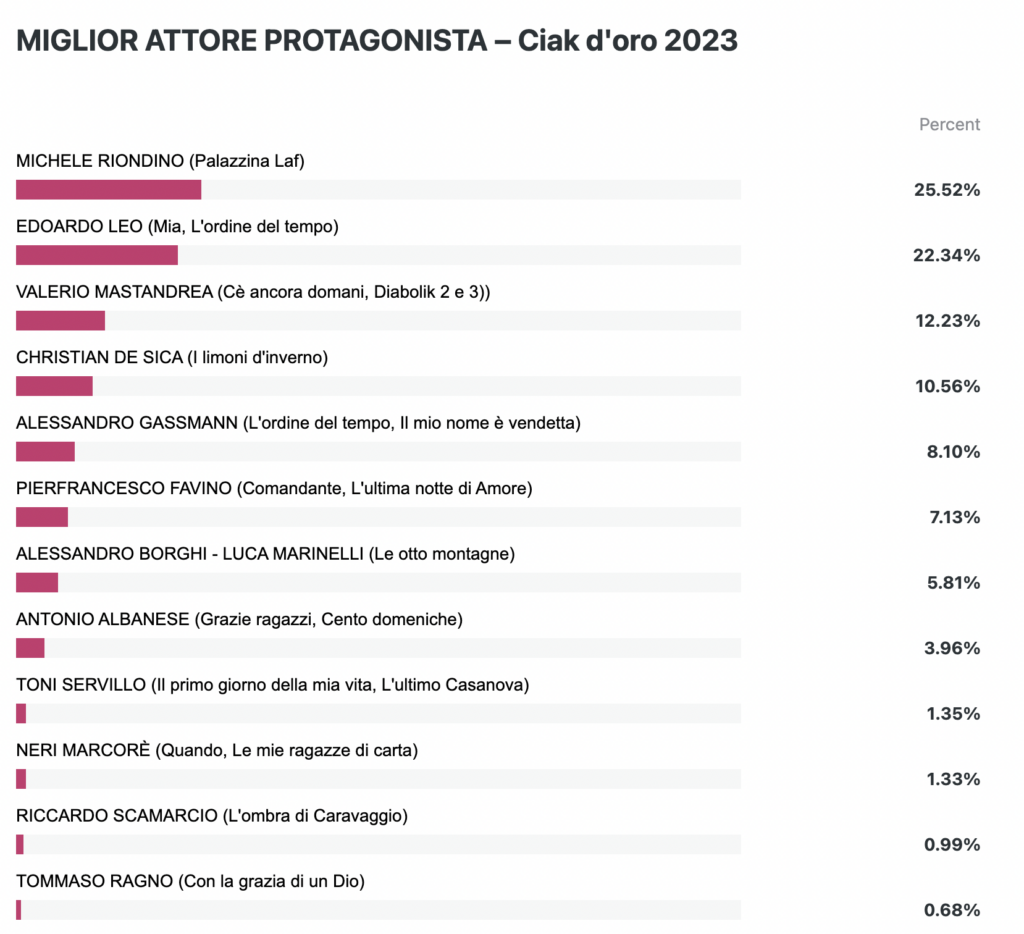
Task: Click the 25.52% percentage value
Action: (x=947, y=190)
